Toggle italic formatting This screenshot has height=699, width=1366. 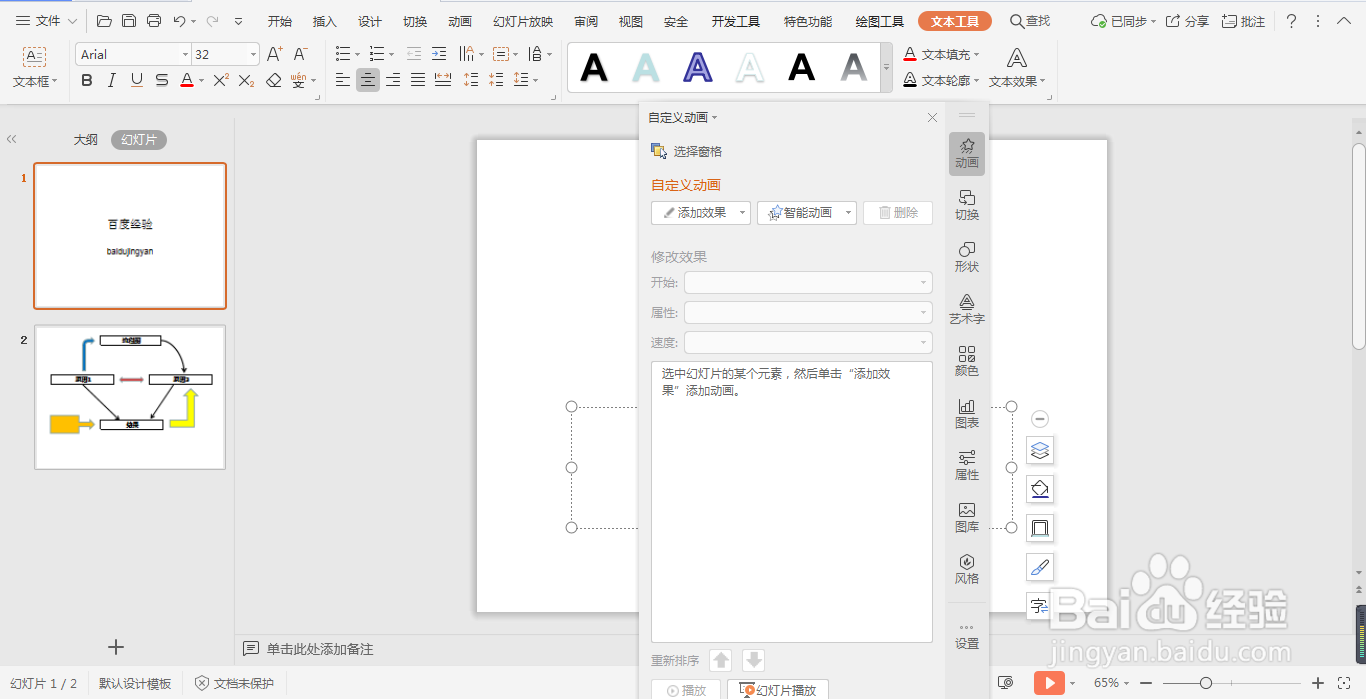111,80
